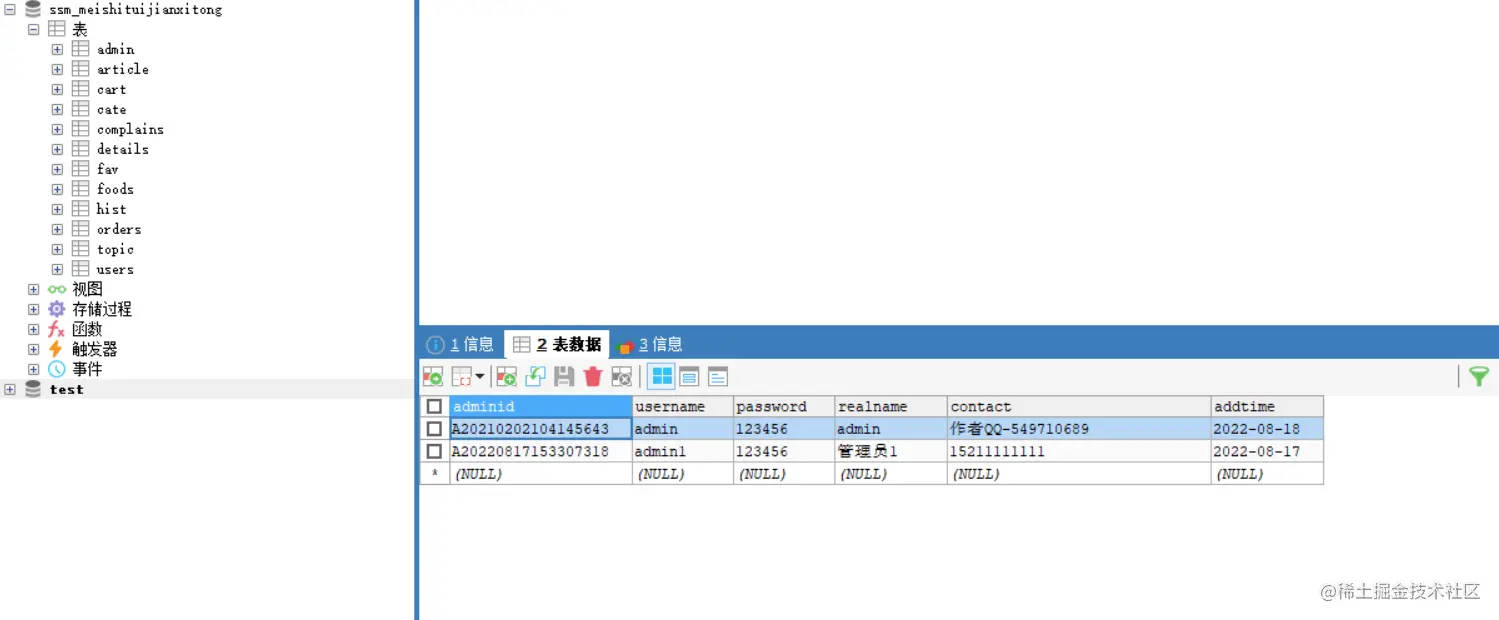This screenshot has width=1499, height=620.
Task: Click the password column header
Action: point(784,406)
